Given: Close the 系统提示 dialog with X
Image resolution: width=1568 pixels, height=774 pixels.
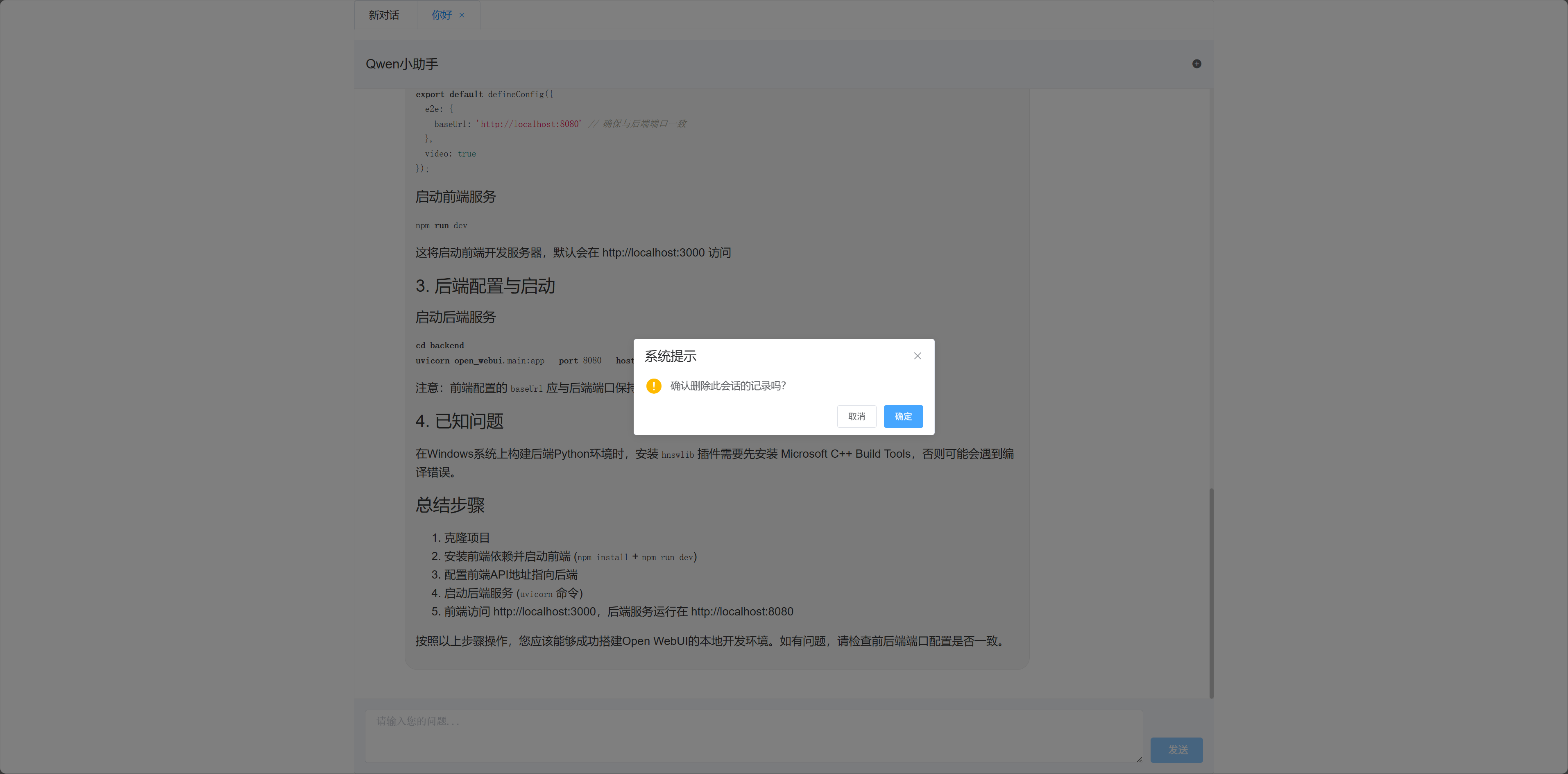Looking at the screenshot, I should coord(917,356).
